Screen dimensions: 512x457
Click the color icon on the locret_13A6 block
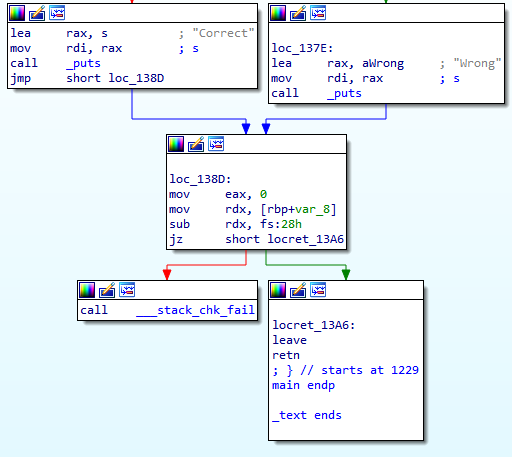[x=278, y=290]
